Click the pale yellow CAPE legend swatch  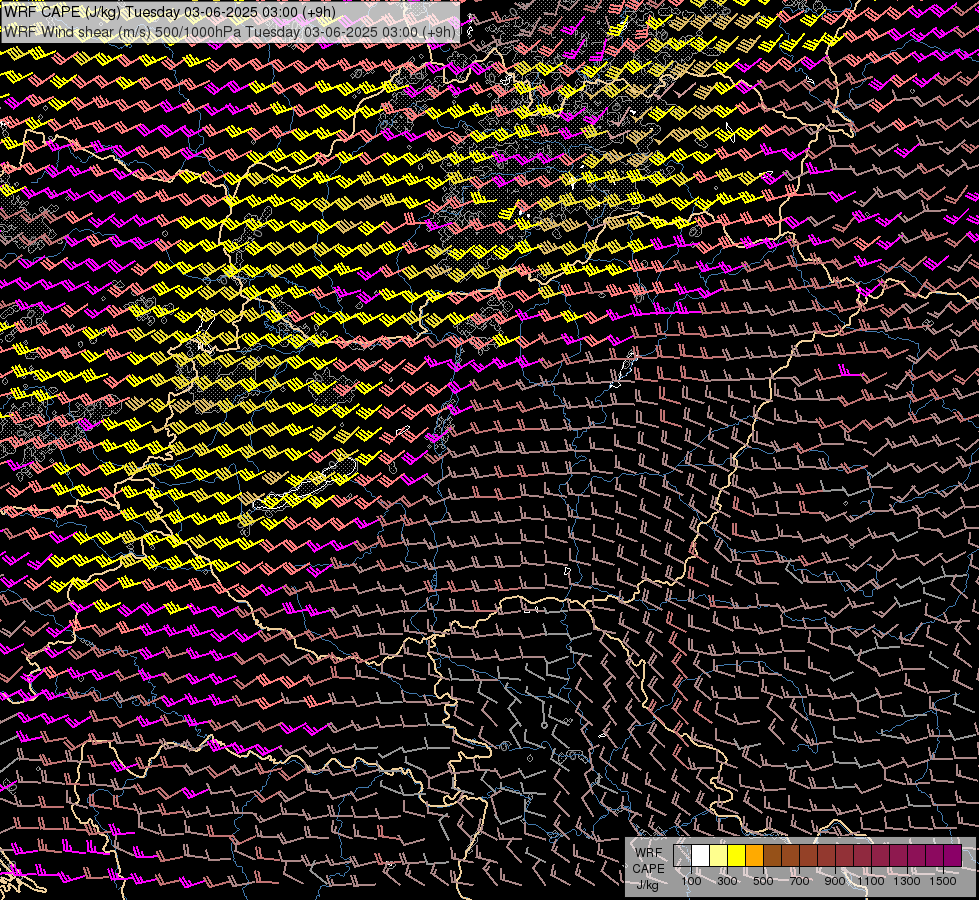(x=719, y=855)
